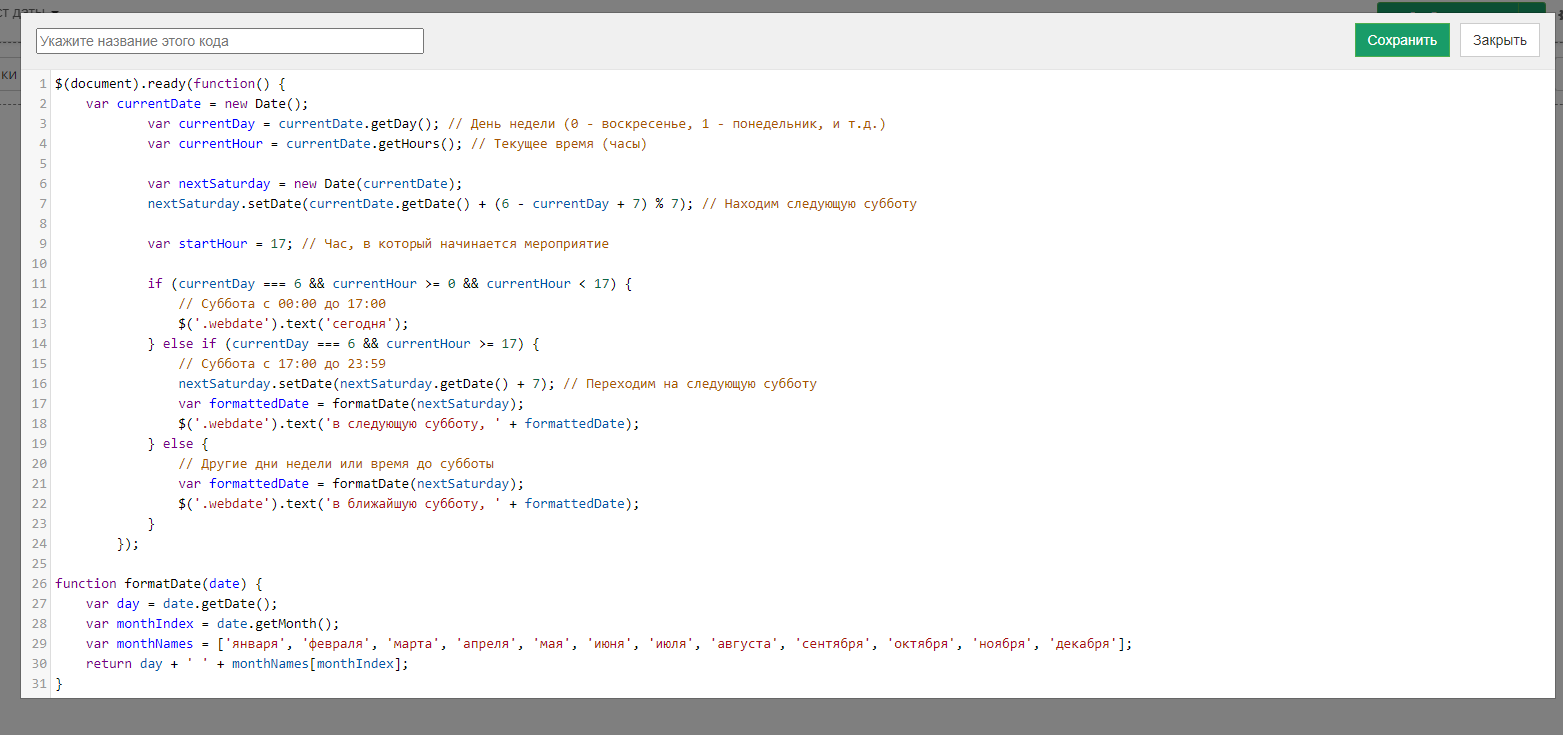Click the 'var formattedDate' code on line 21

point(351,484)
